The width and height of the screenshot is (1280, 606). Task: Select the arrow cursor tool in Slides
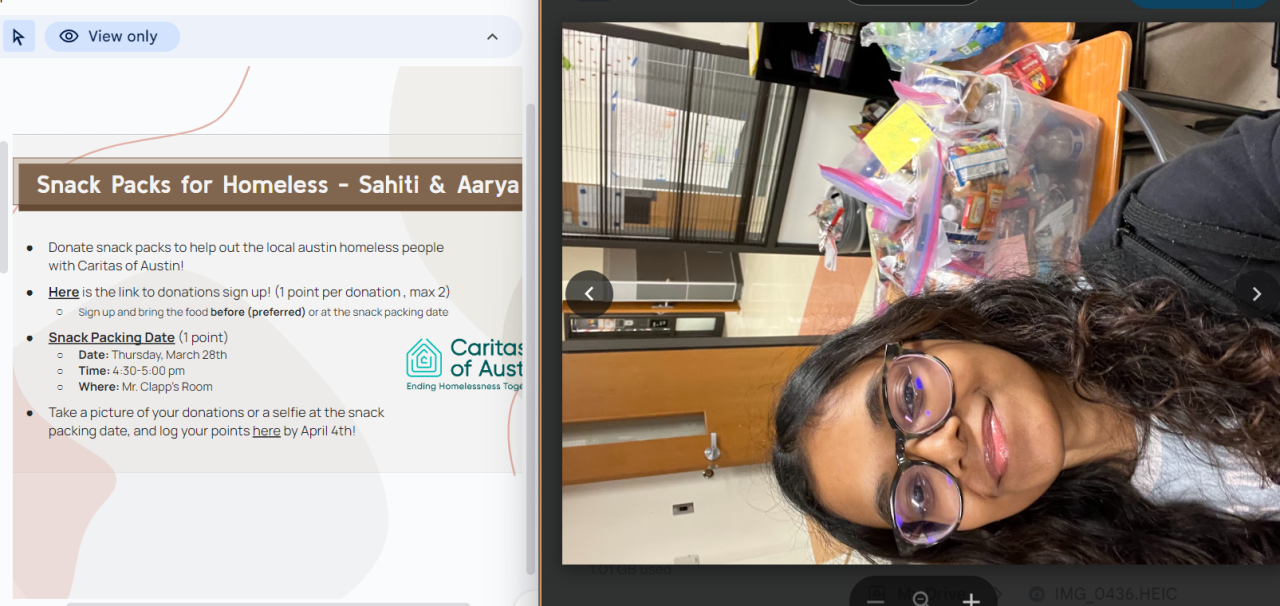[x=18, y=37]
